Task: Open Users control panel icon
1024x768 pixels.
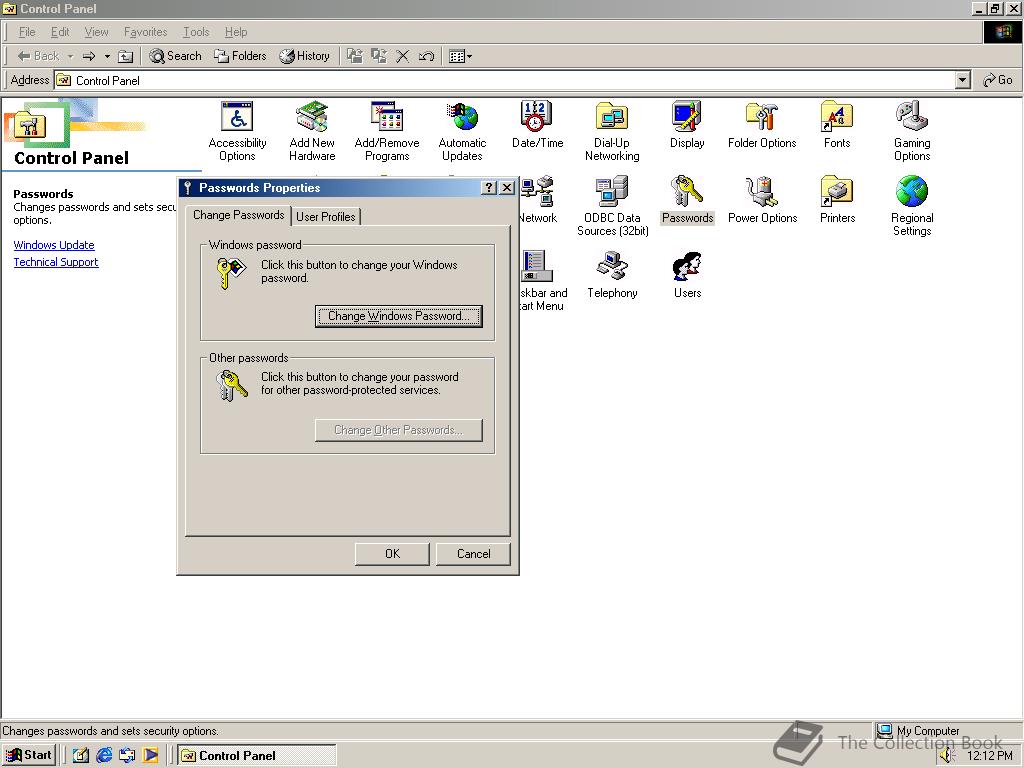Action: click(687, 274)
